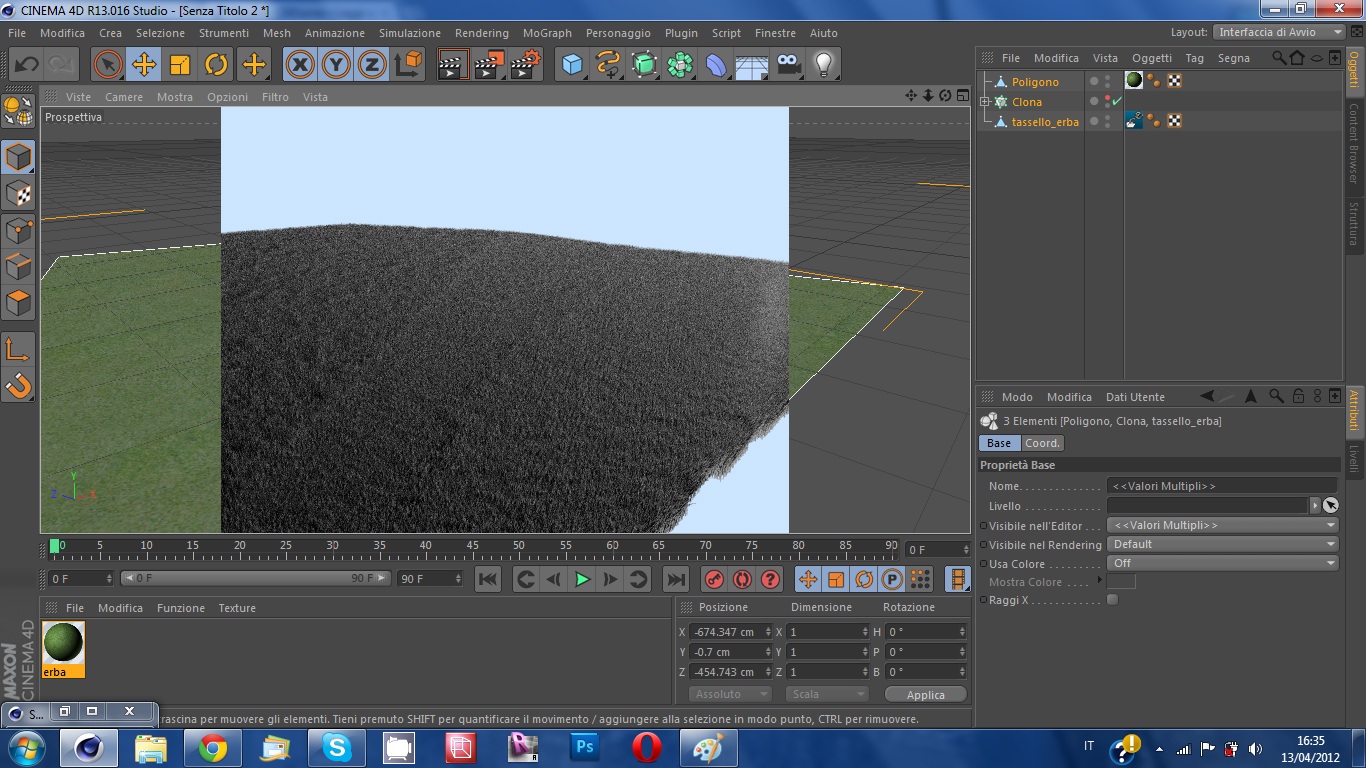Select the Scale tool
The width and height of the screenshot is (1366, 768).
click(x=180, y=65)
